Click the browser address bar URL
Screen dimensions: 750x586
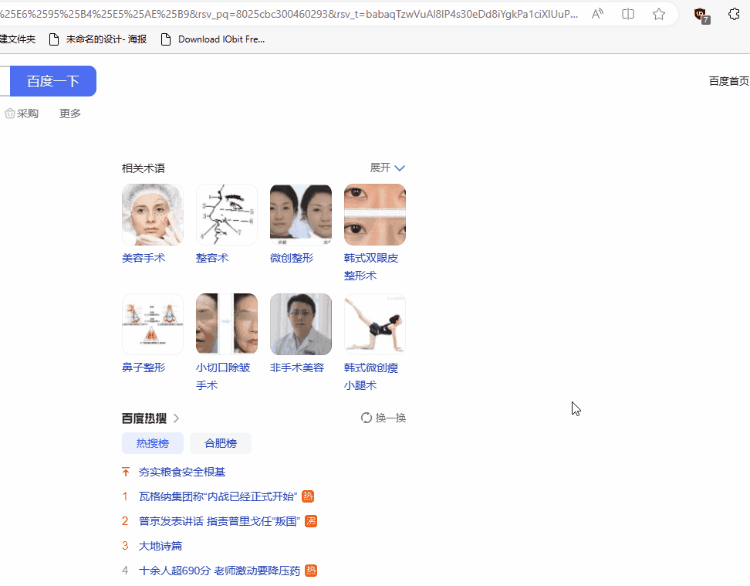tap(289, 14)
